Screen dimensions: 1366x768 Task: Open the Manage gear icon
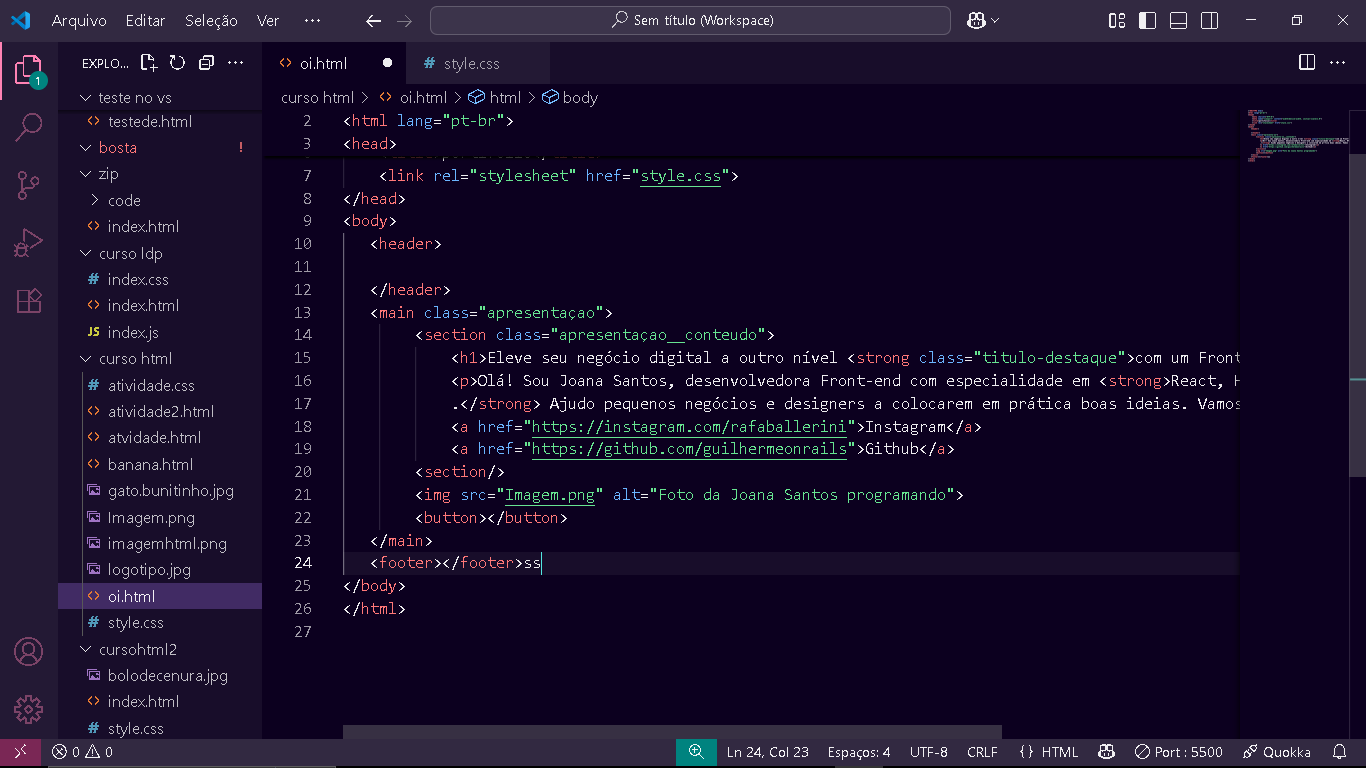pyautogui.click(x=29, y=709)
